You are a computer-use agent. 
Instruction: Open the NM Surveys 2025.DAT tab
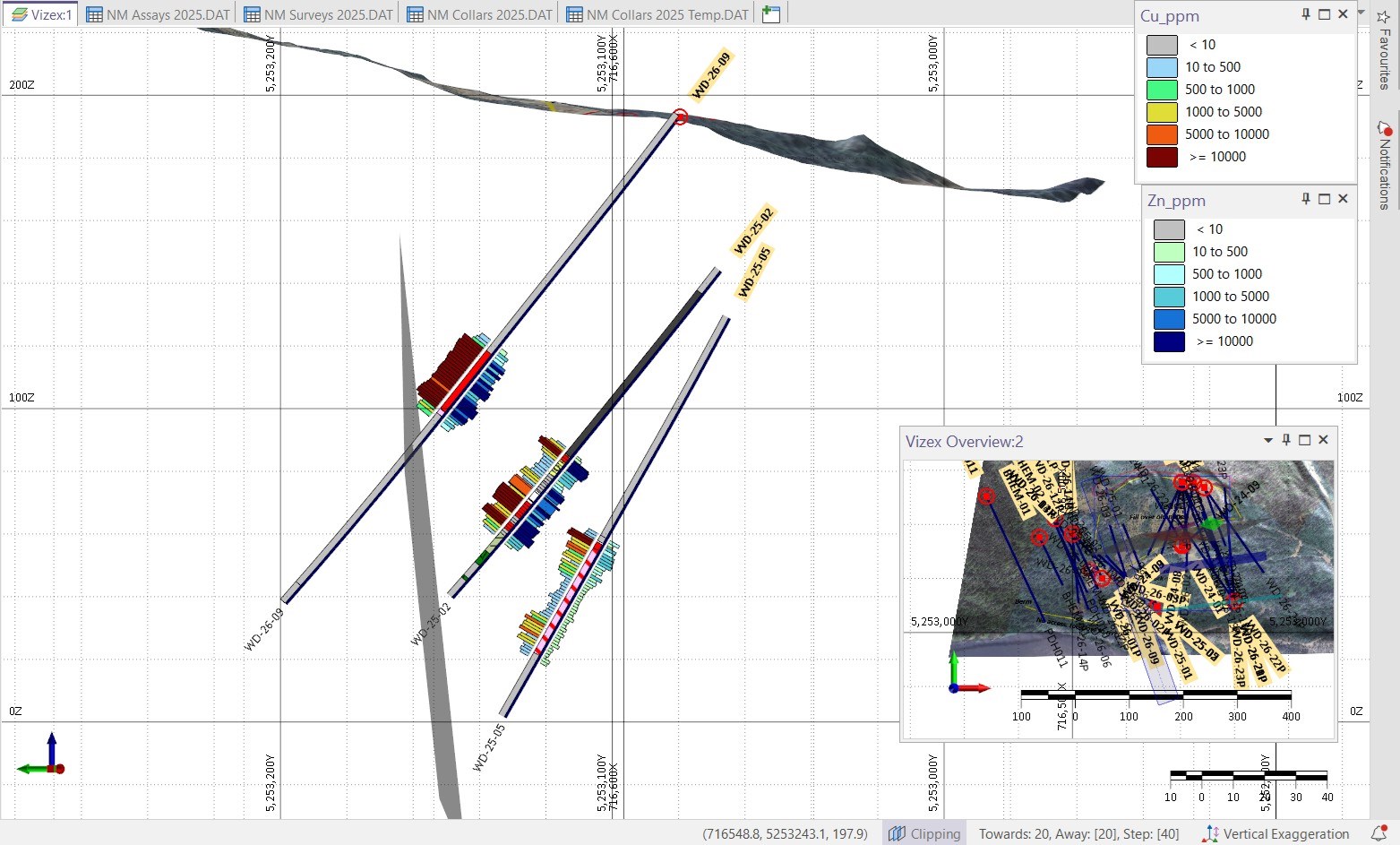[318, 14]
